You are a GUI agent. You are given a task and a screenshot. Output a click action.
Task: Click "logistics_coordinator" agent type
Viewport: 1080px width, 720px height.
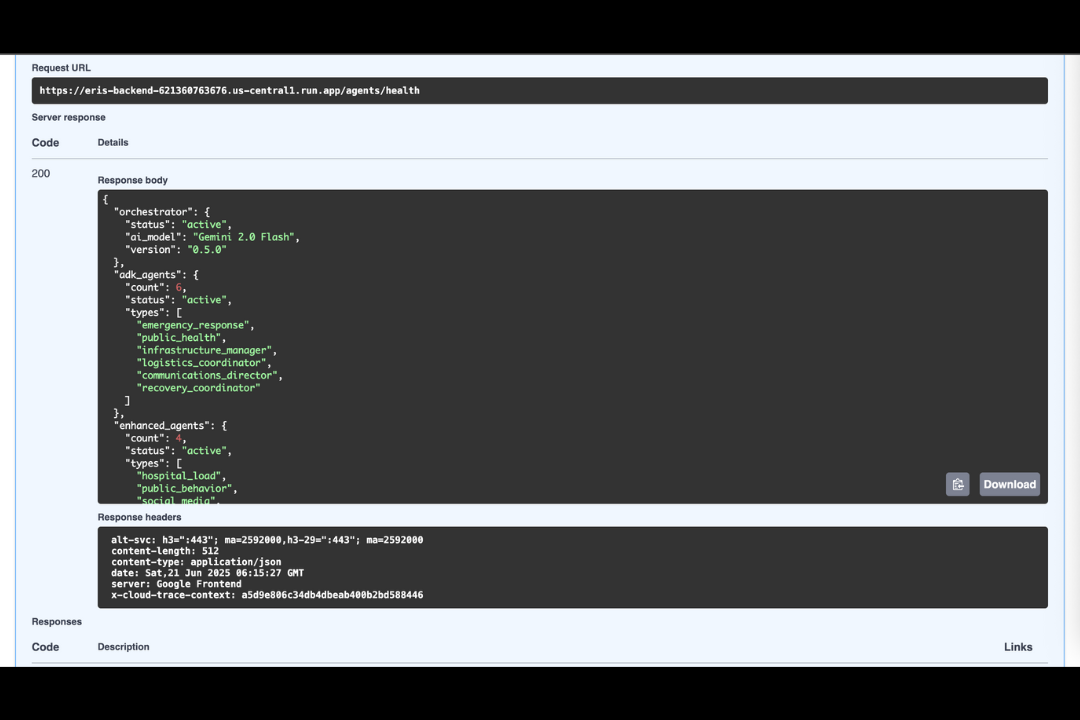[x=201, y=363]
